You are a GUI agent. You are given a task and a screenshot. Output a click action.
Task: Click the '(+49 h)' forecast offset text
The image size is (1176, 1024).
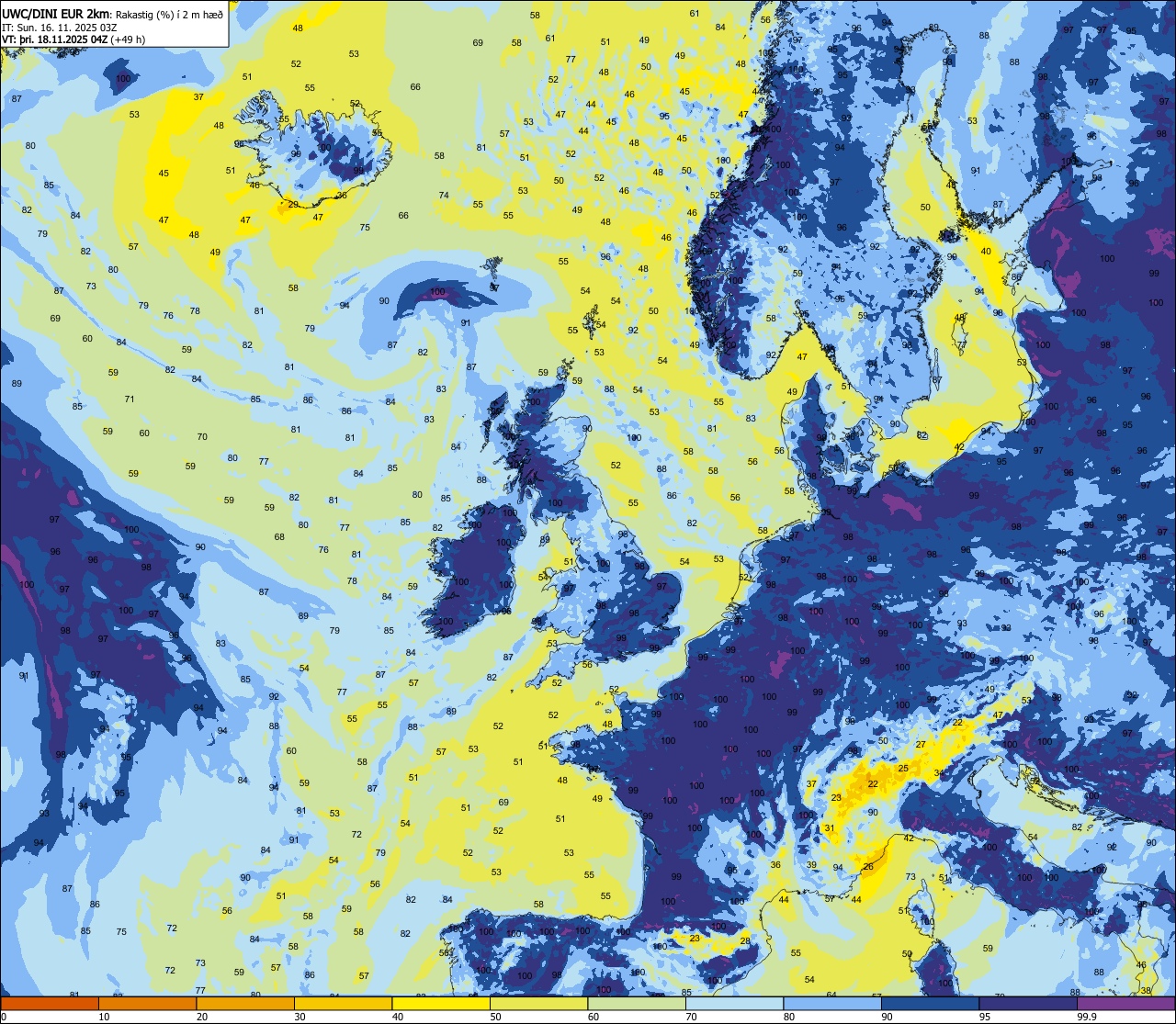coord(127,39)
